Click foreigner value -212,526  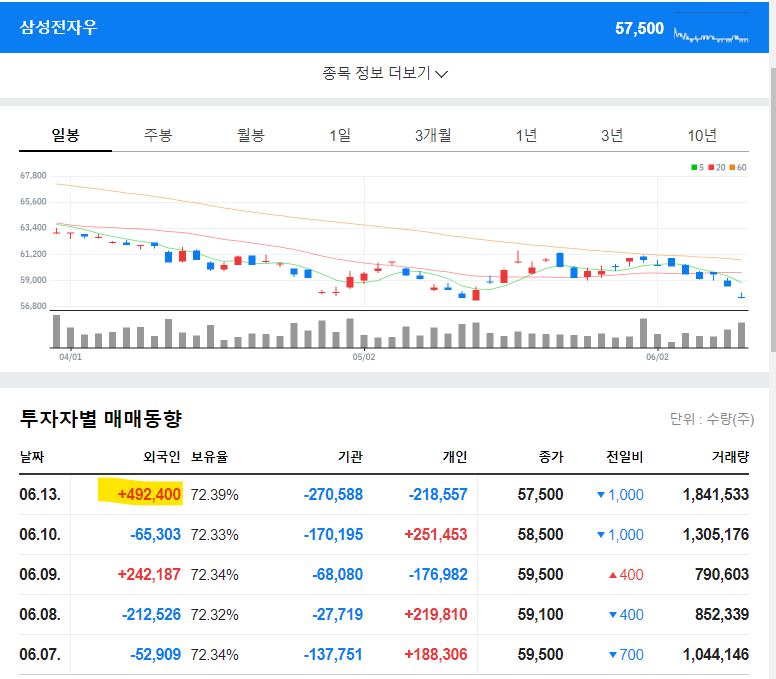[x=151, y=615]
